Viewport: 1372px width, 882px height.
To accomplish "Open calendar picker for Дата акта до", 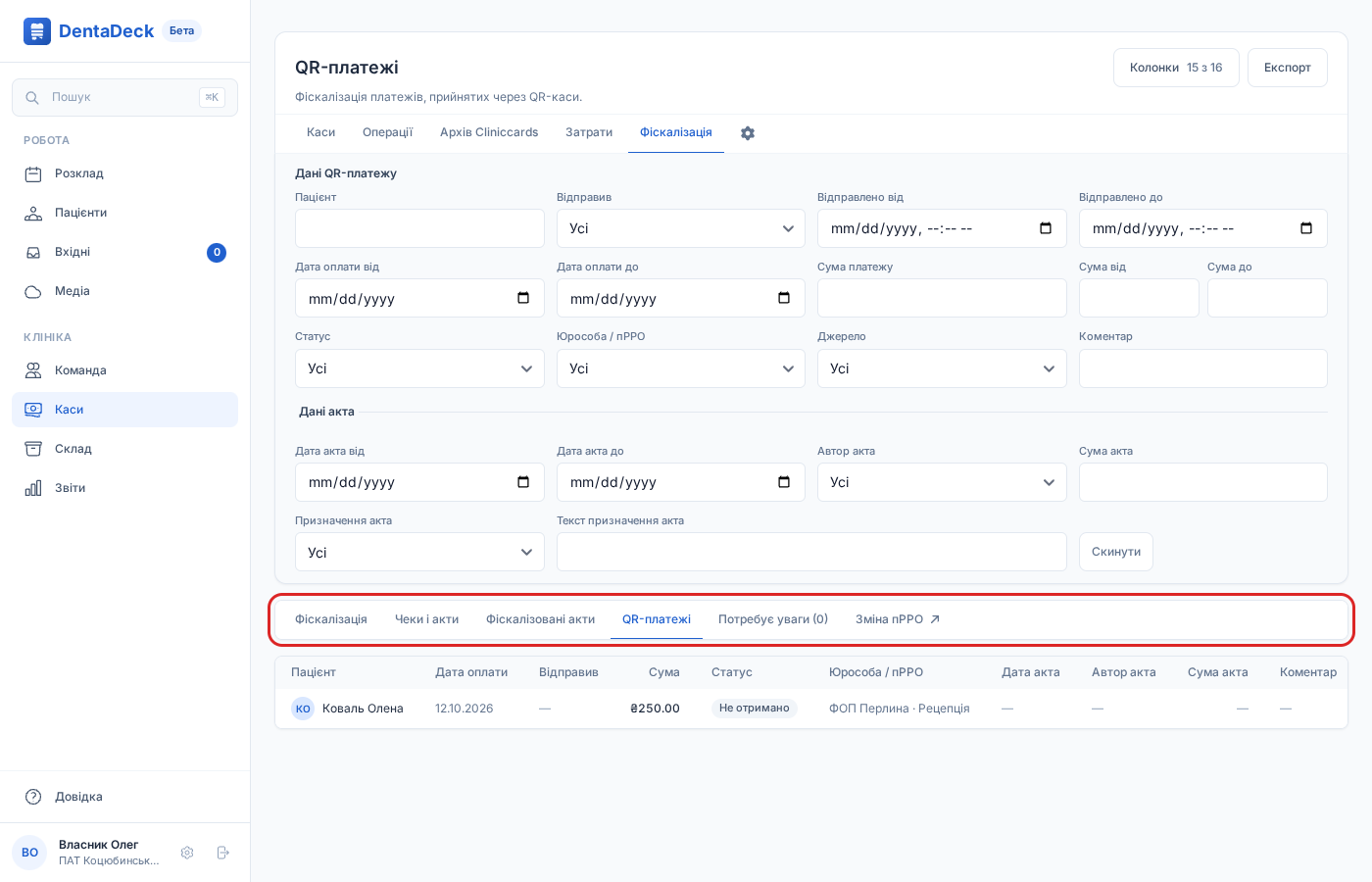I will [x=784, y=482].
